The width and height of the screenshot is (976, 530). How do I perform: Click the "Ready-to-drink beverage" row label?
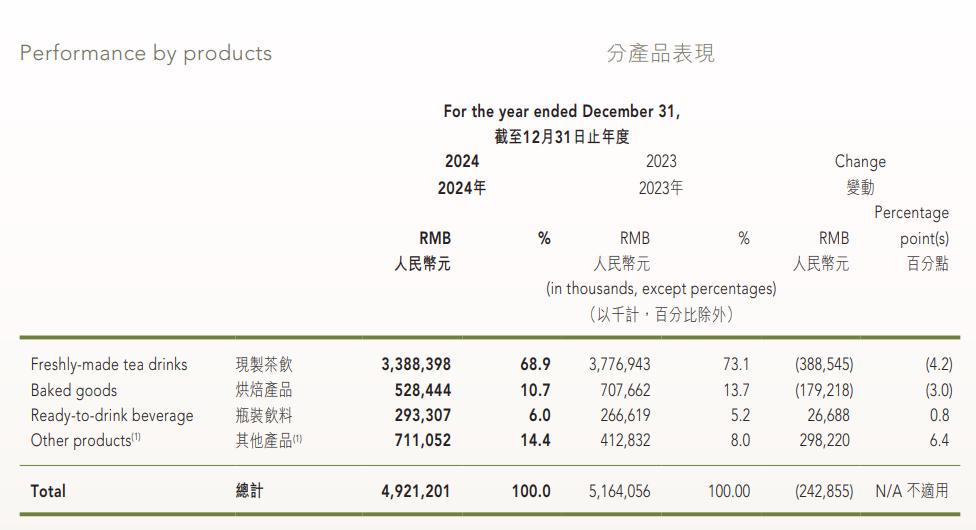pyautogui.click(x=112, y=415)
